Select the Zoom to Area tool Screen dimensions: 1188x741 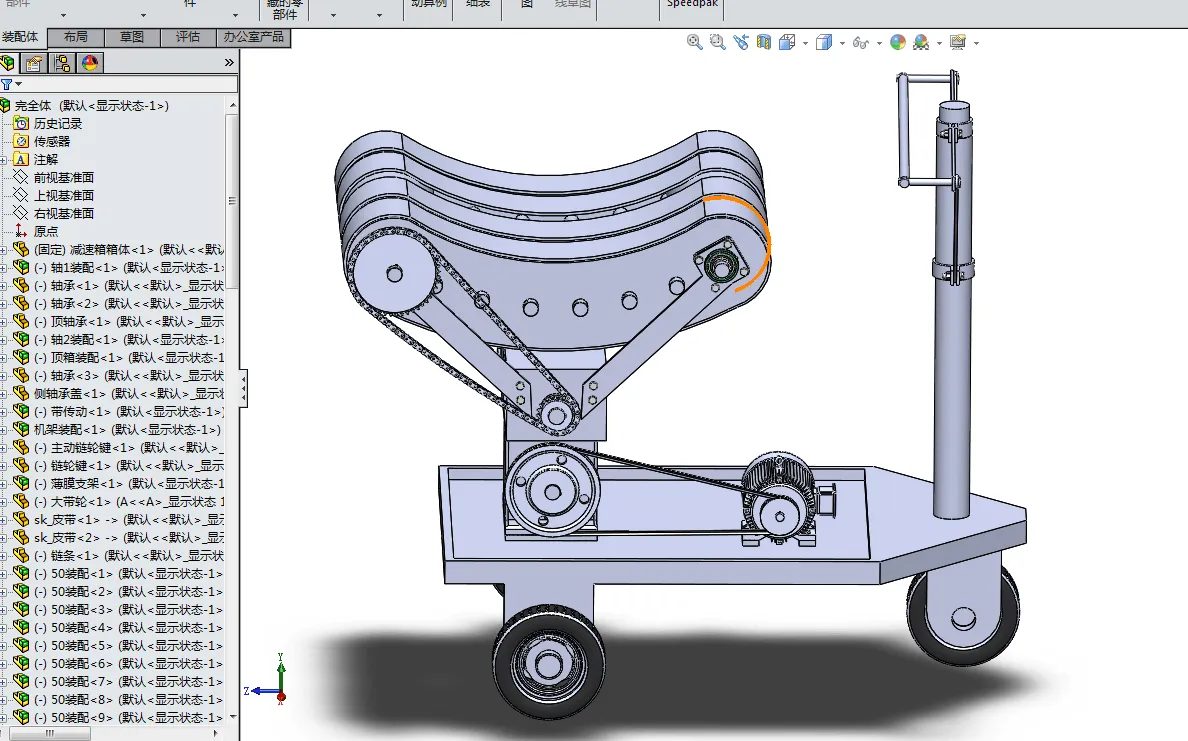click(x=717, y=42)
